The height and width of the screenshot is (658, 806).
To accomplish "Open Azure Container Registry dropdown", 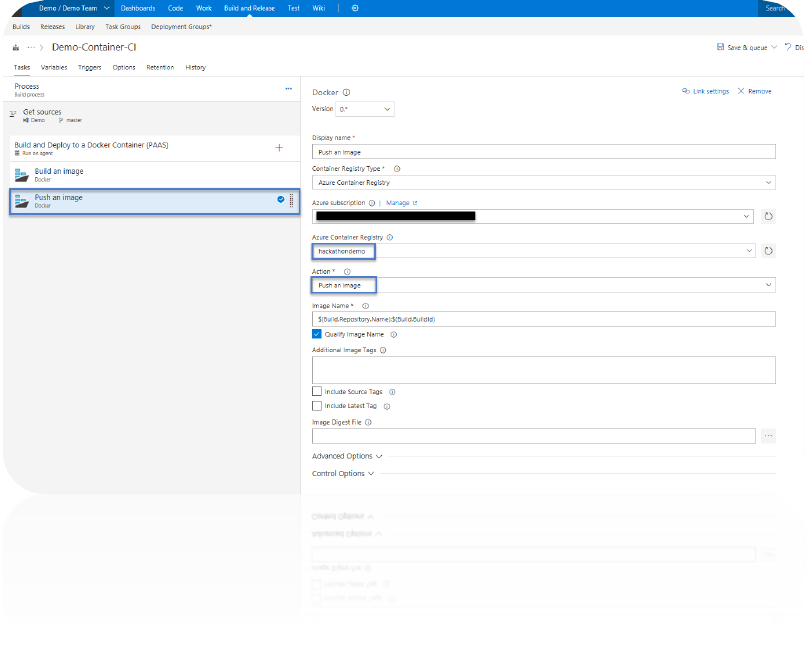I will point(534,251).
